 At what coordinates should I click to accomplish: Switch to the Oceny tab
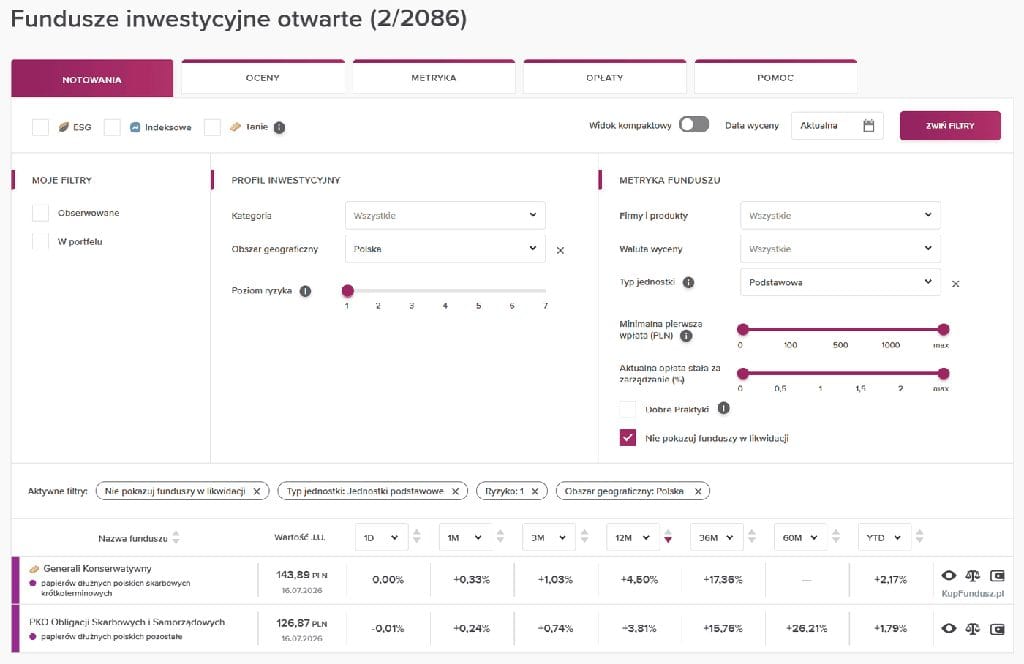[x=263, y=77]
